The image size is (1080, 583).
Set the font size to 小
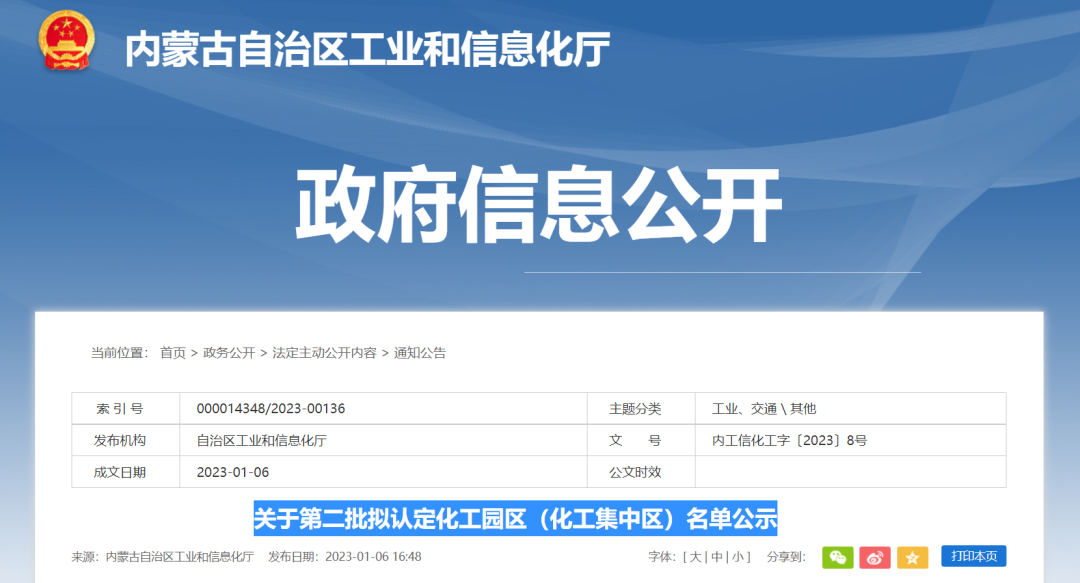[738, 557]
